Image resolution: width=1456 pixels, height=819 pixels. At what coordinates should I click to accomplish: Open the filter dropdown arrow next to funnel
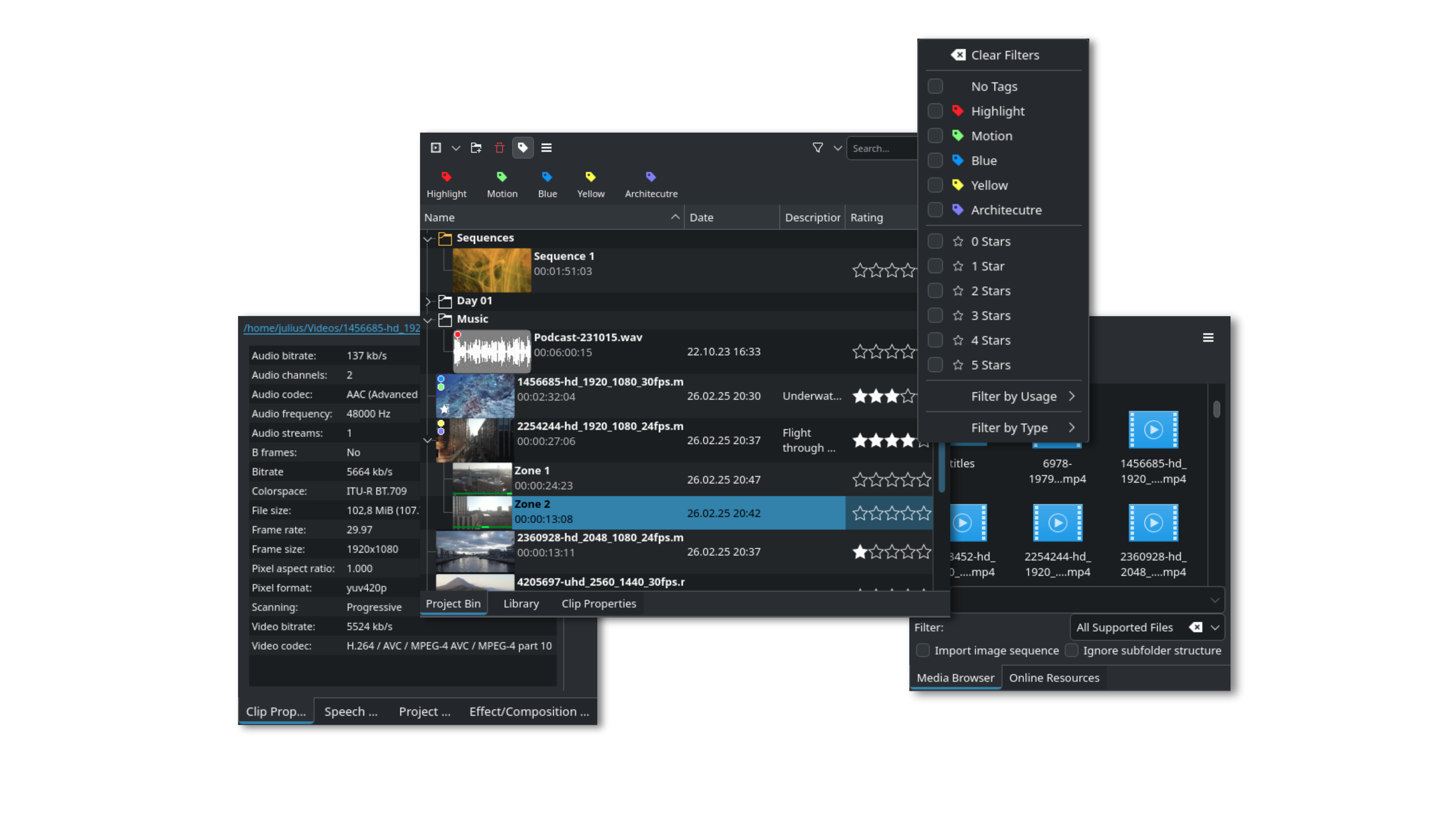838,148
